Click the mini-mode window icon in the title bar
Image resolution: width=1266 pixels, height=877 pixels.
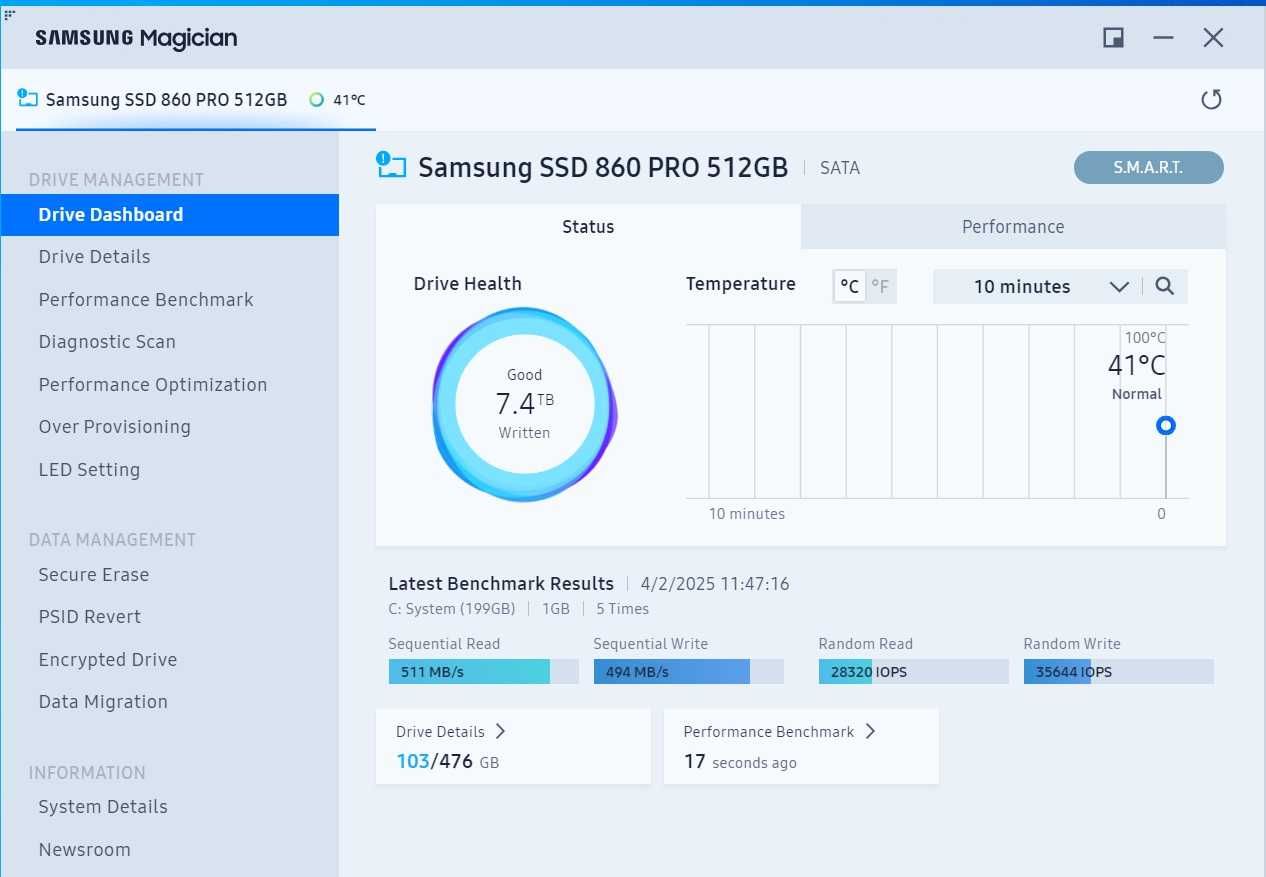click(x=1113, y=38)
